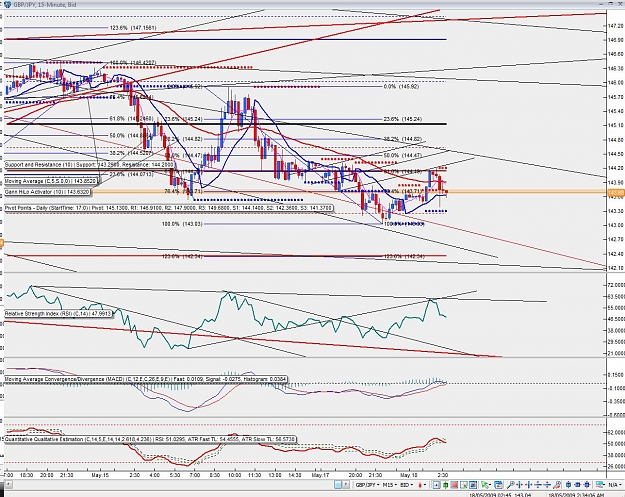
Task: Click the May.15 date label on time axis
Action: coord(100,475)
